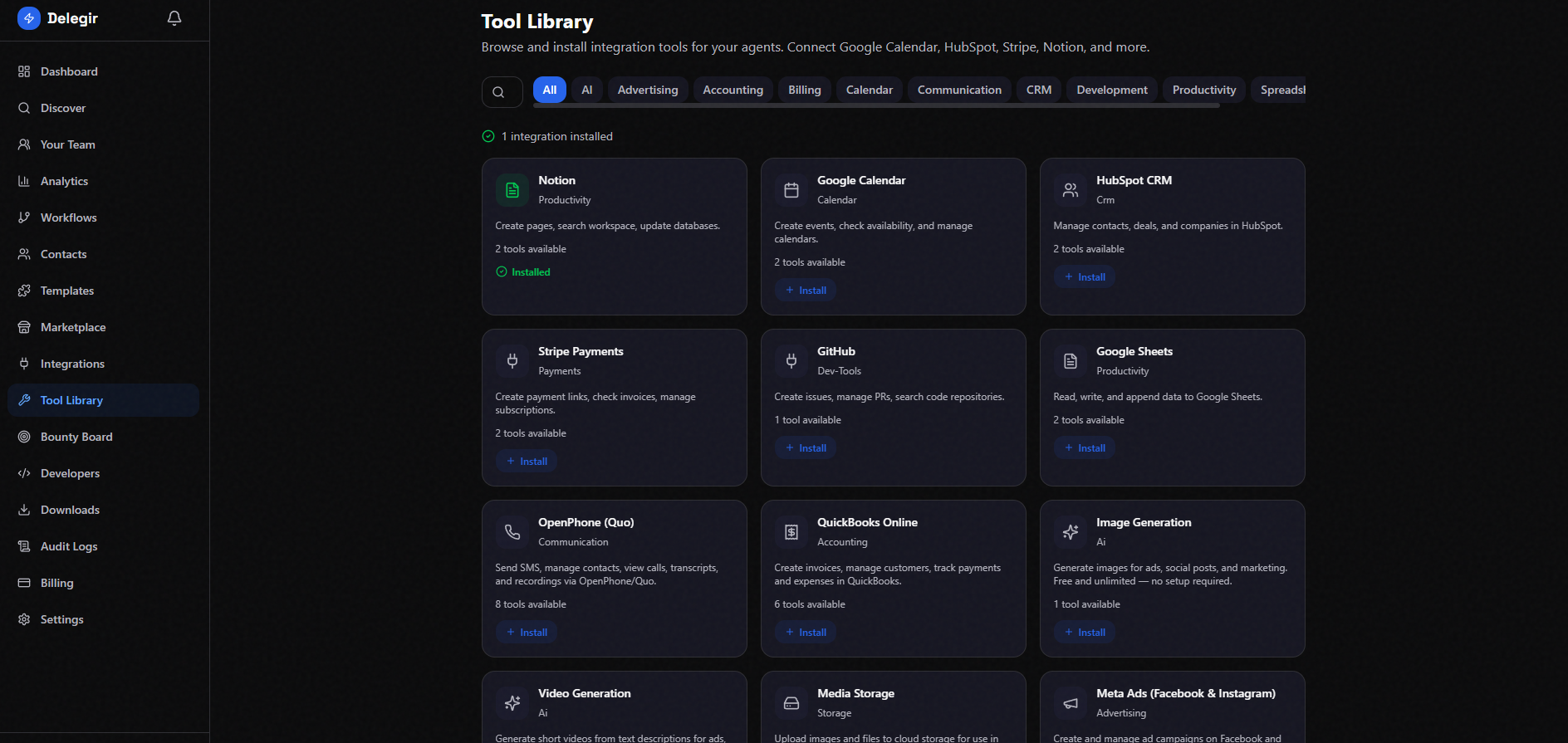Filter tools by CRM category
Screen dimensions: 1568x743
coord(1039,90)
